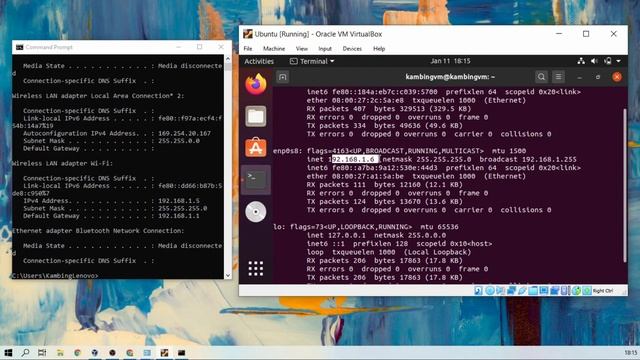
Task: Open the terminal hamburger menu
Action: coord(558,77)
